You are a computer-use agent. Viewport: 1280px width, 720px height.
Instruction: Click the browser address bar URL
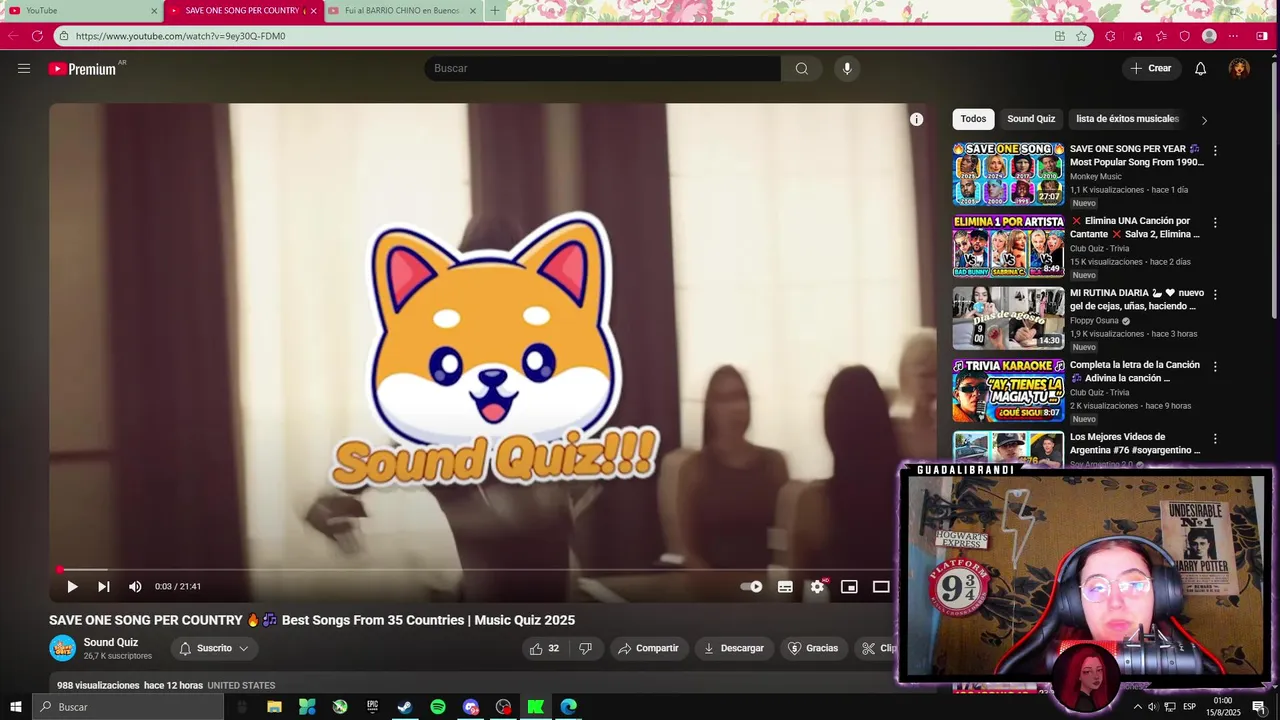(x=180, y=36)
